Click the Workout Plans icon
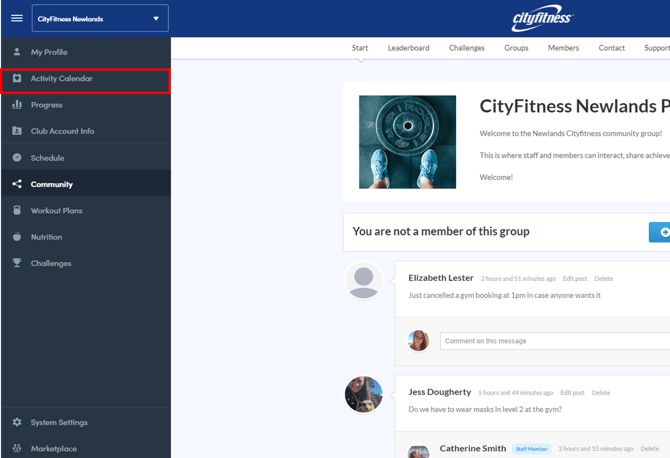670x458 pixels. (x=17, y=211)
